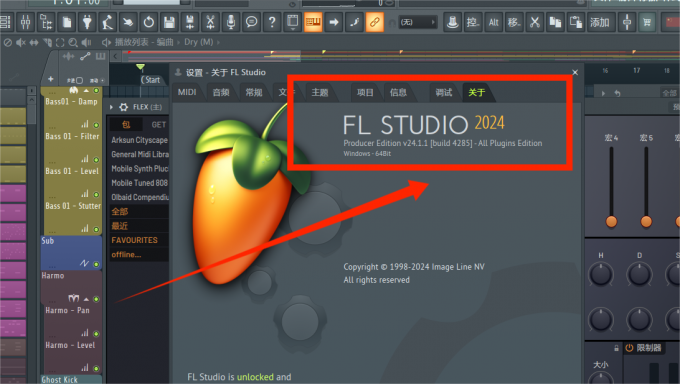The height and width of the screenshot is (384, 680).
Task: Click the H envelope knob
Action: pyautogui.click(x=601, y=274)
